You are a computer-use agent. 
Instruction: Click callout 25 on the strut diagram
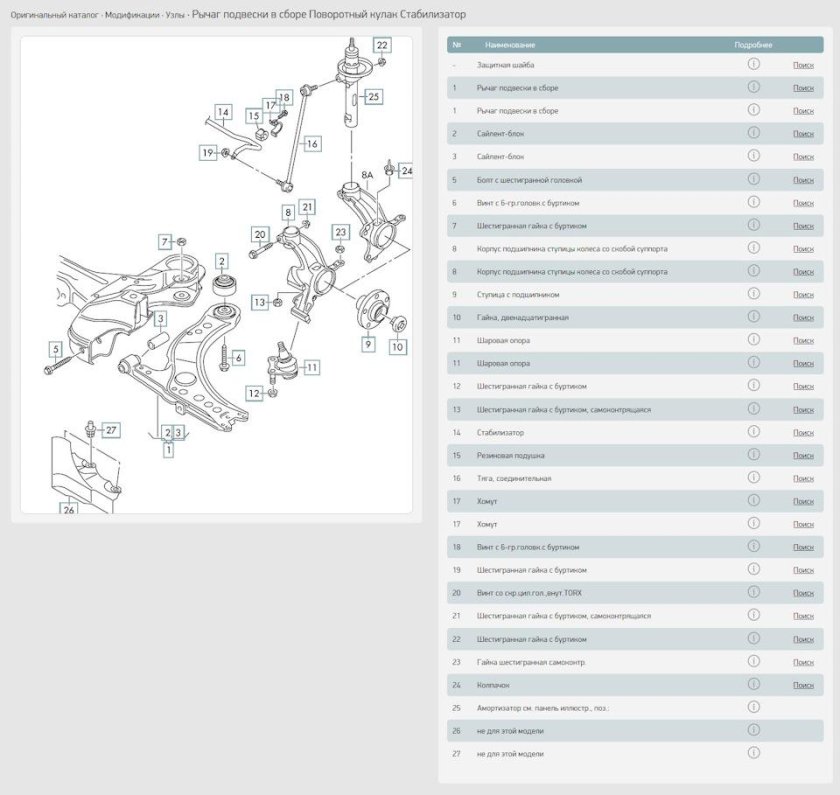(x=373, y=97)
